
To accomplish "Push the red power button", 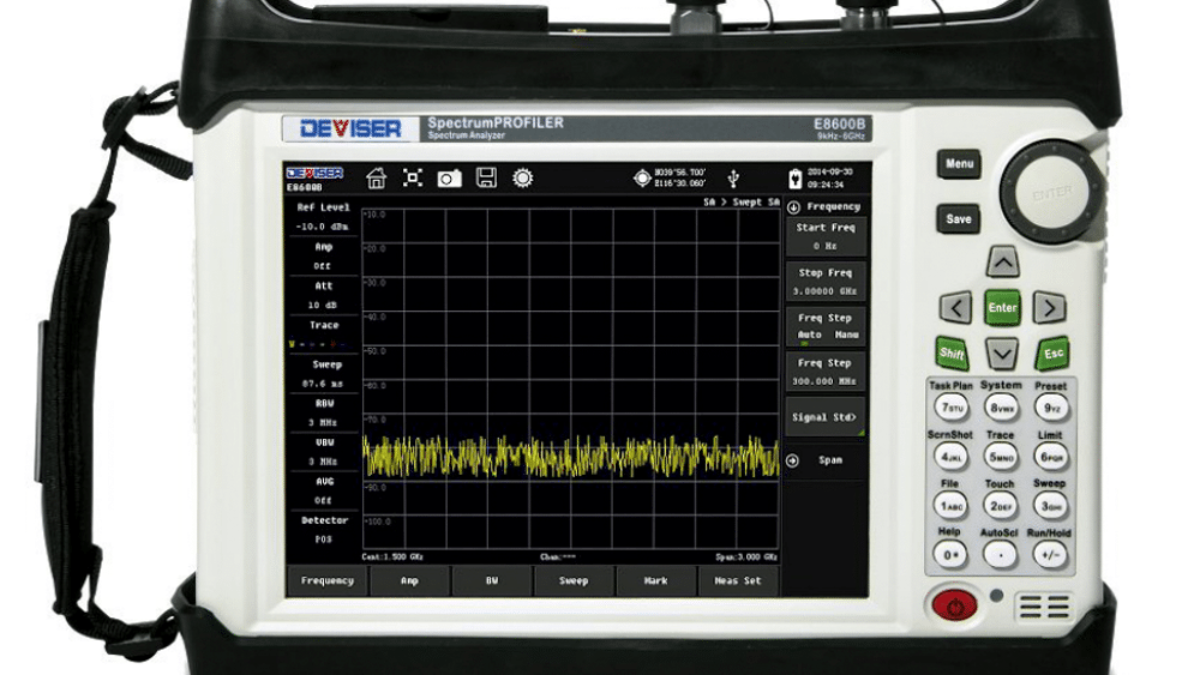I will pos(953,606).
